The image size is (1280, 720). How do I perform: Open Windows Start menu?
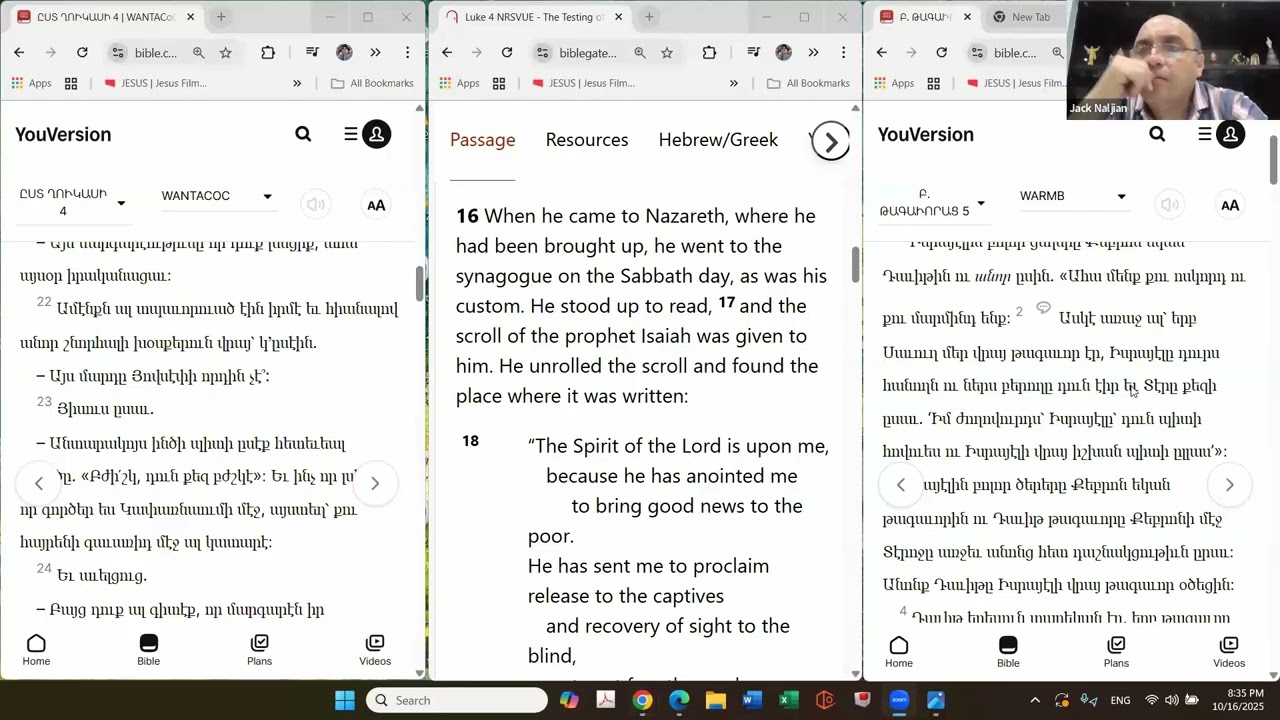(x=345, y=700)
